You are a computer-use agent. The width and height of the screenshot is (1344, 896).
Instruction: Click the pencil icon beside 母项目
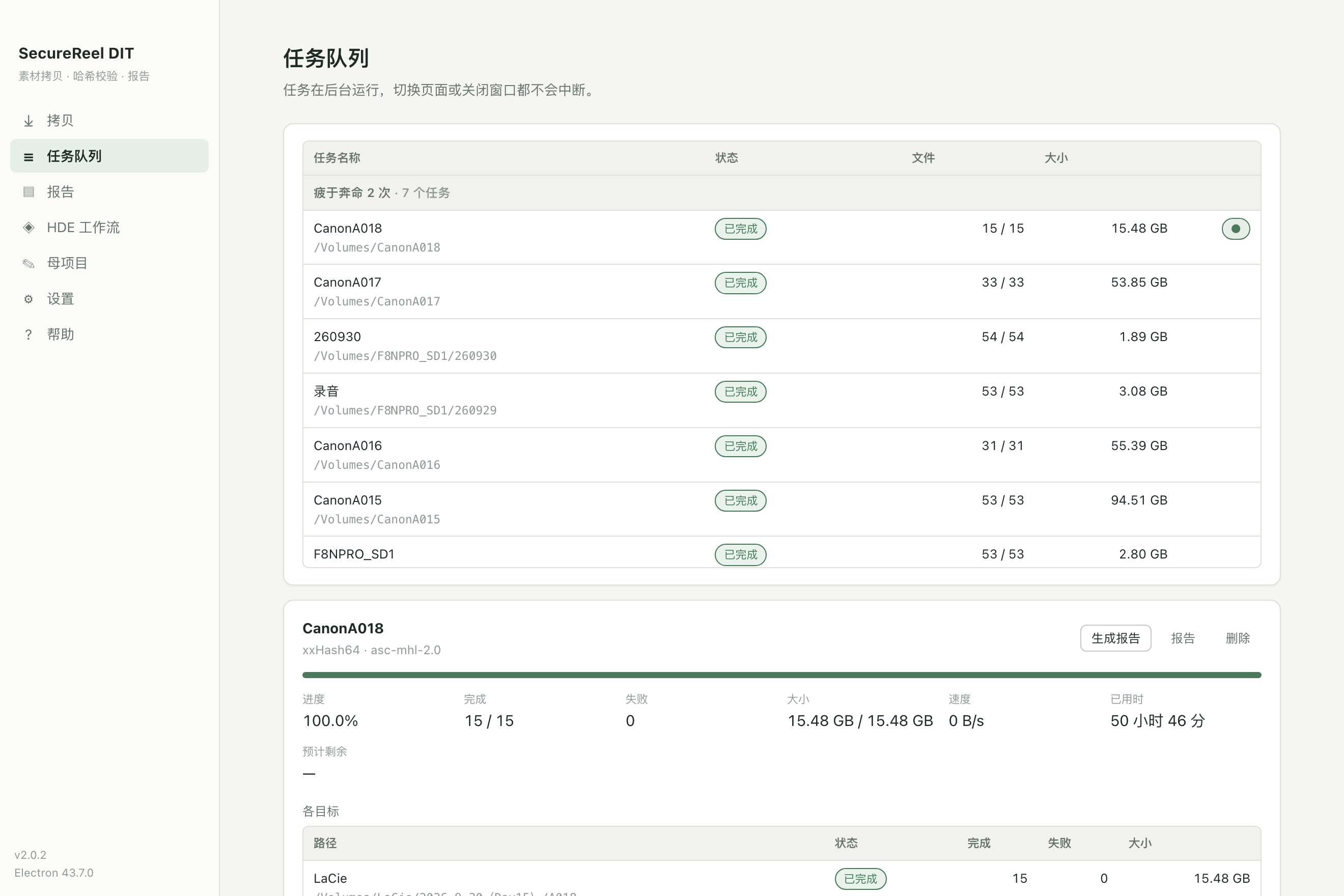pyautogui.click(x=28, y=263)
